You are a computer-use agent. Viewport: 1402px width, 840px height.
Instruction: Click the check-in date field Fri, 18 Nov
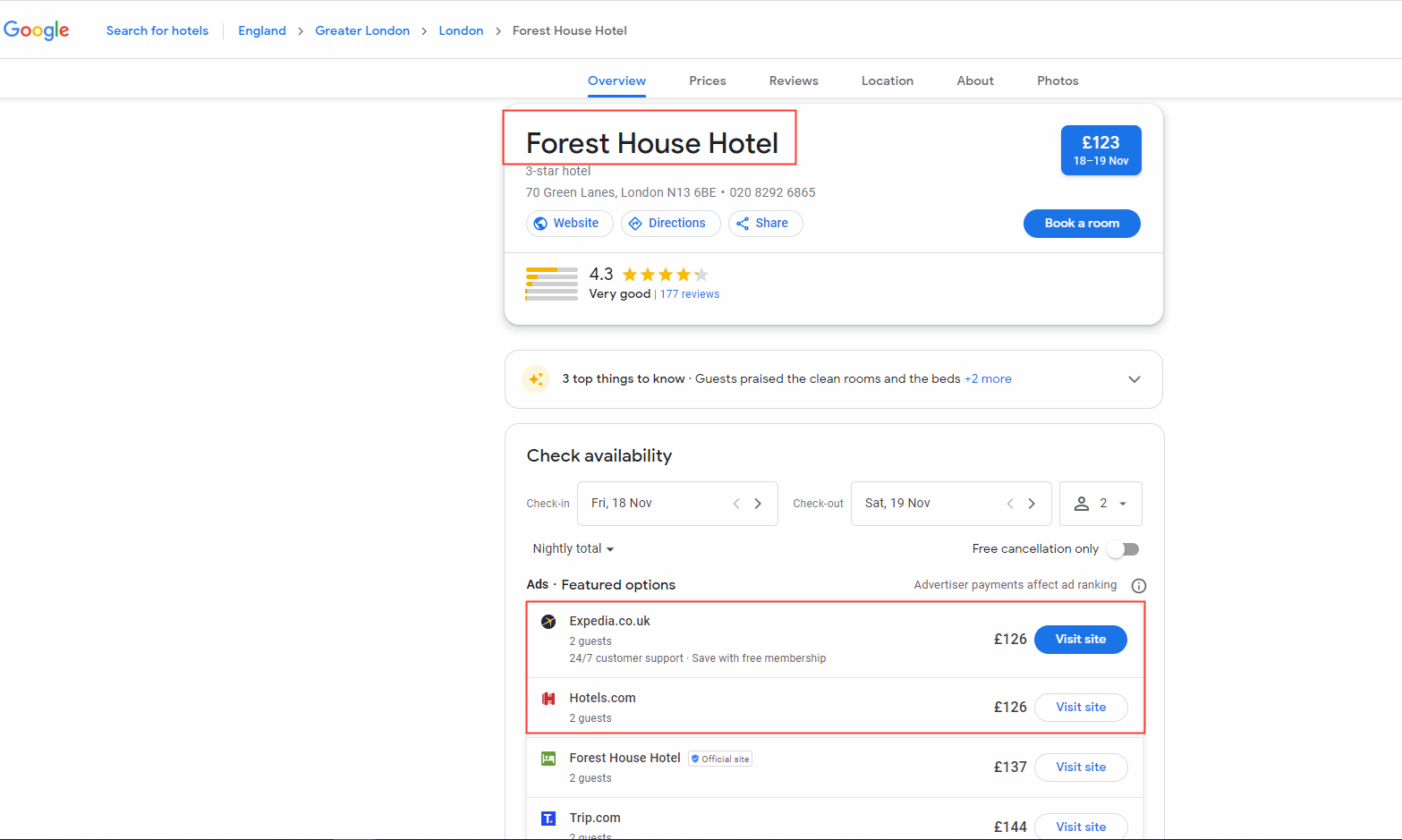tap(677, 504)
